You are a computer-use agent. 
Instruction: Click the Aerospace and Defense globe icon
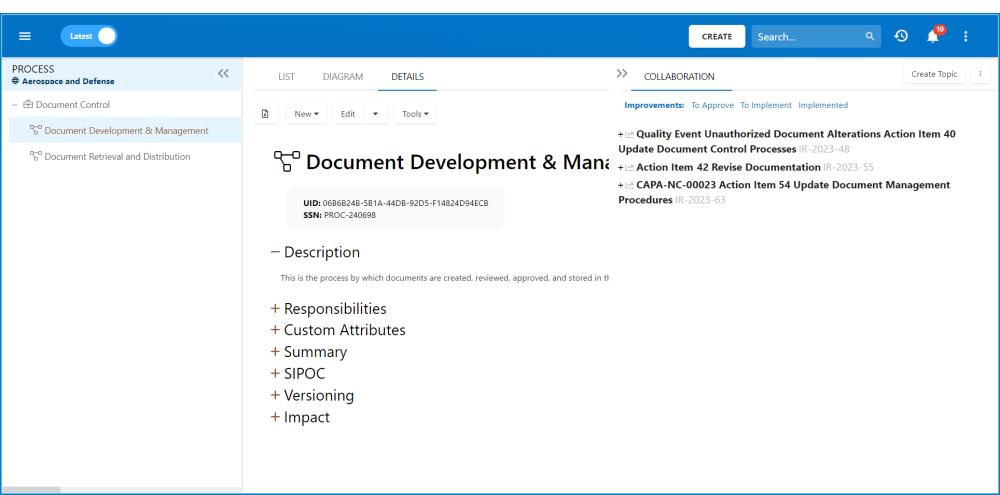(x=16, y=81)
